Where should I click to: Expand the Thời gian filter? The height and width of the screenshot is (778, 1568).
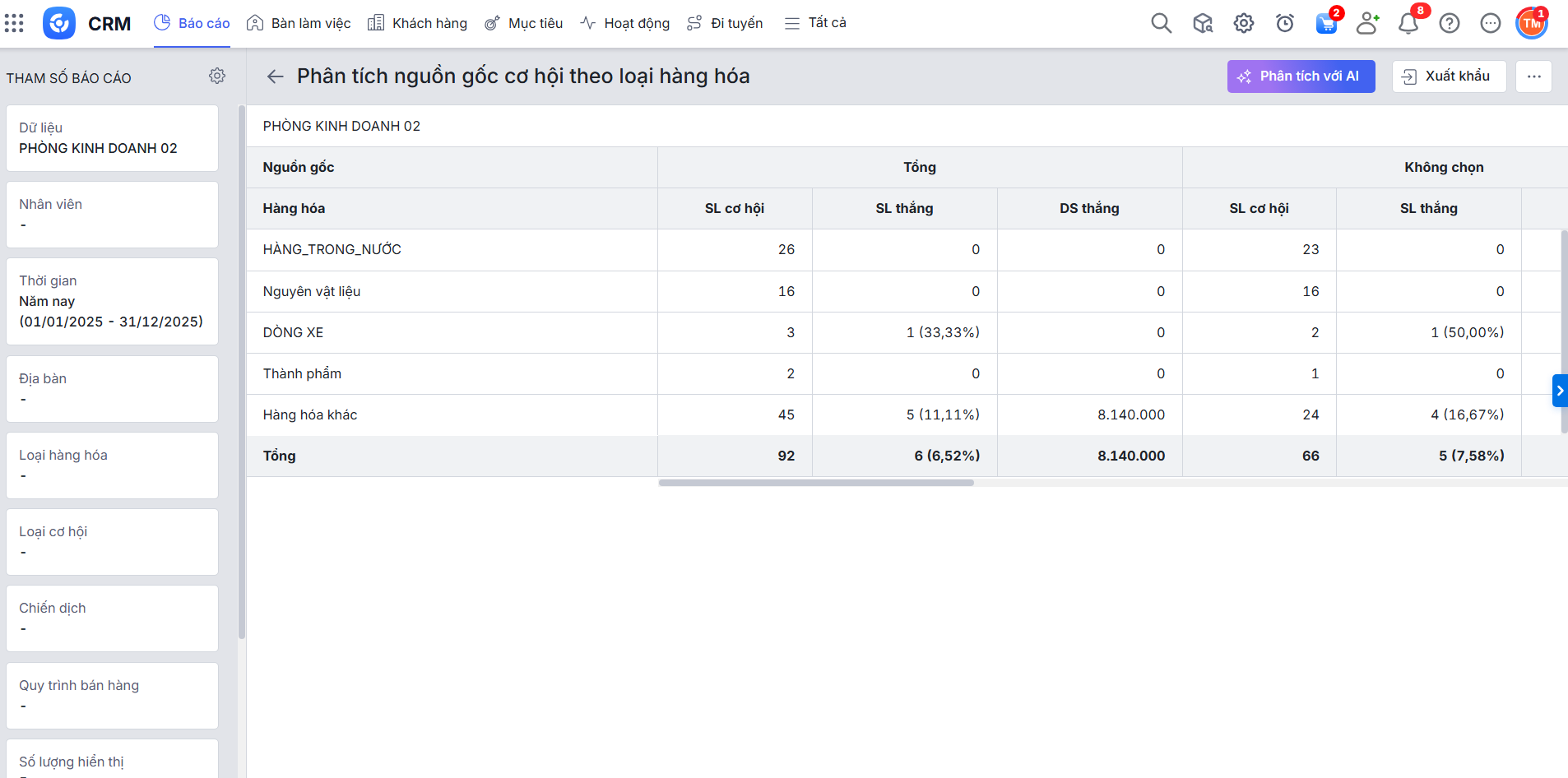click(112, 301)
